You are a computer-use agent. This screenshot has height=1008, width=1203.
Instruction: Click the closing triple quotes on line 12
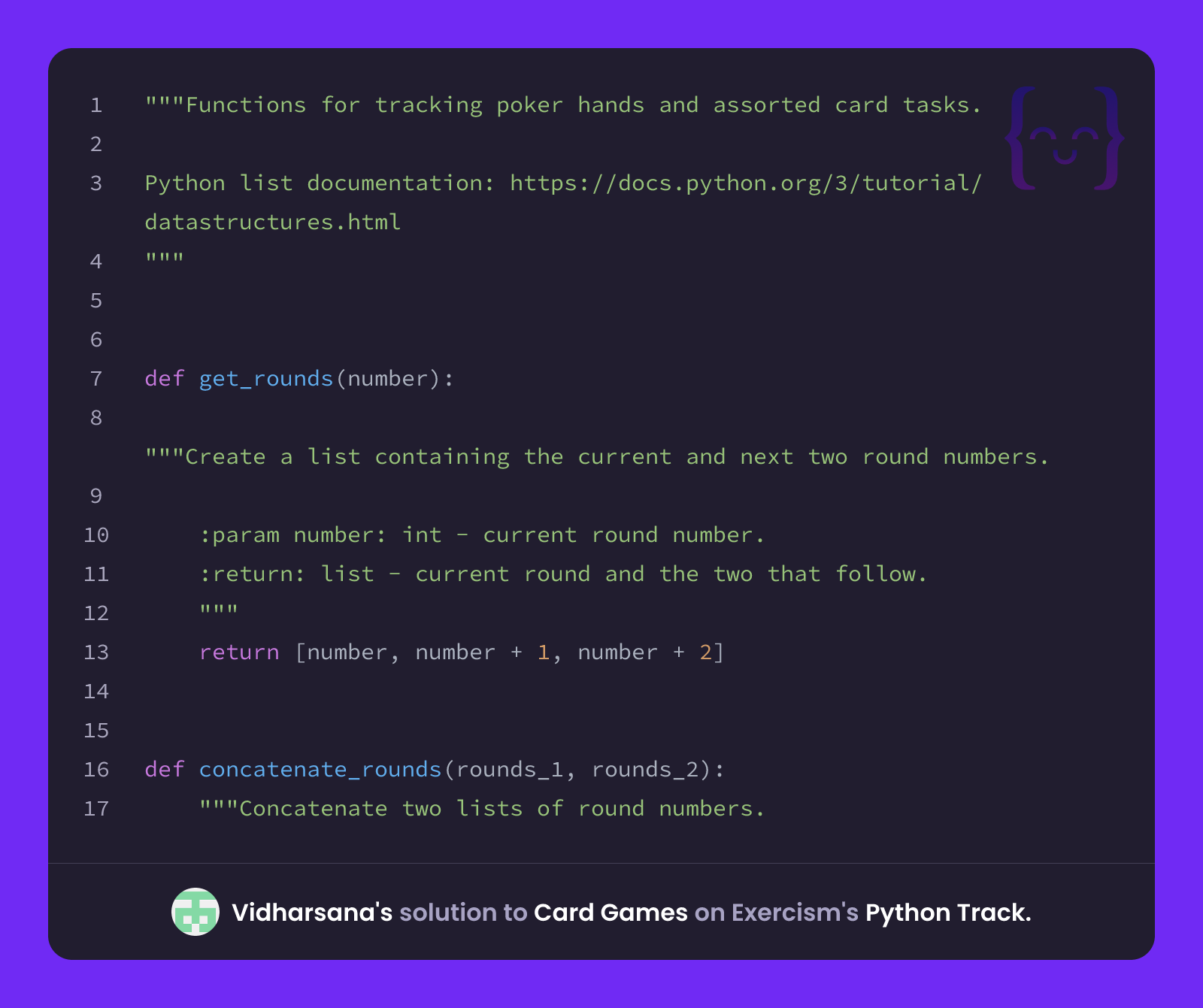(x=219, y=610)
